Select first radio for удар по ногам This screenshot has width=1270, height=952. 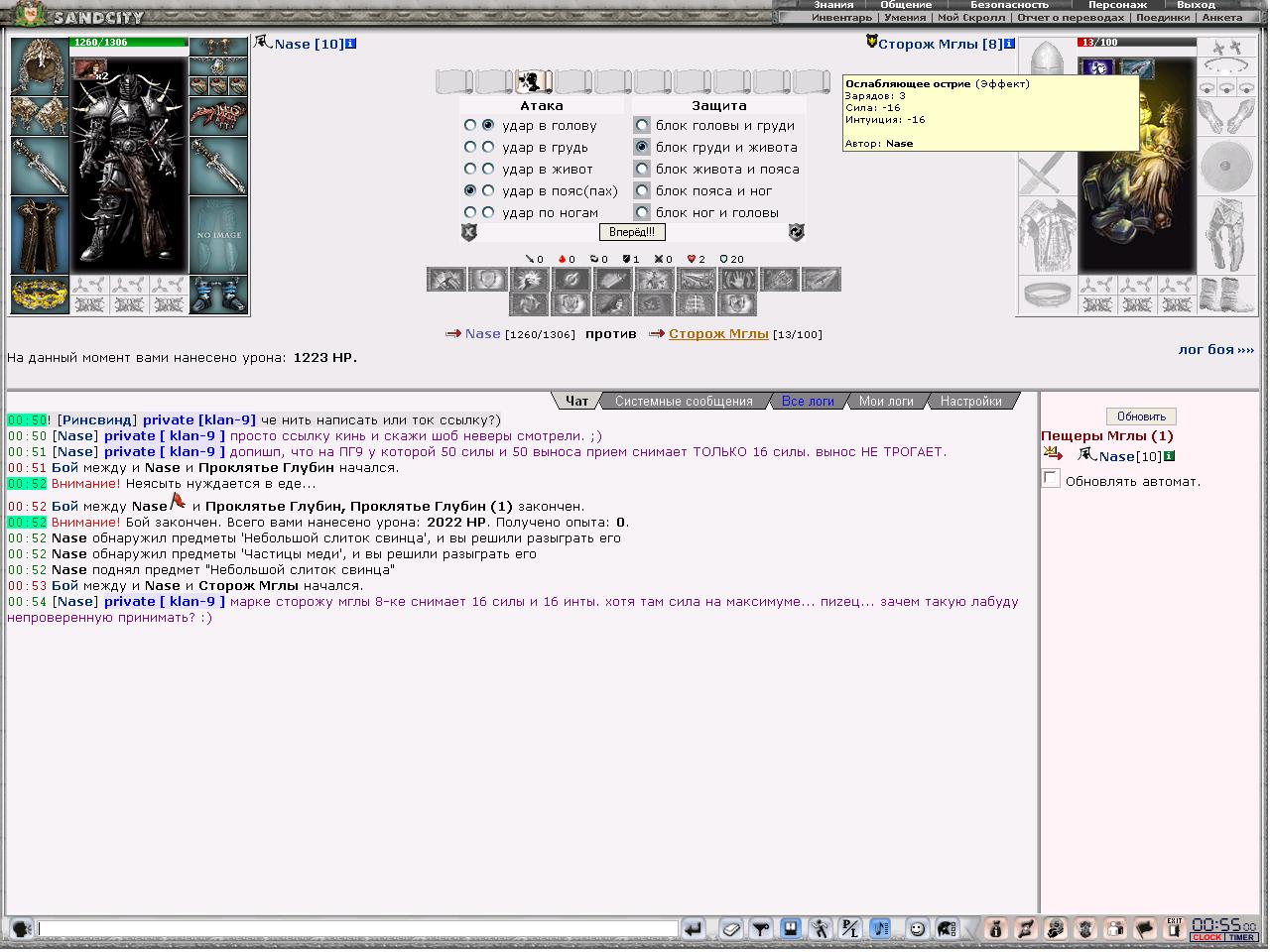click(x=470, y=212)
